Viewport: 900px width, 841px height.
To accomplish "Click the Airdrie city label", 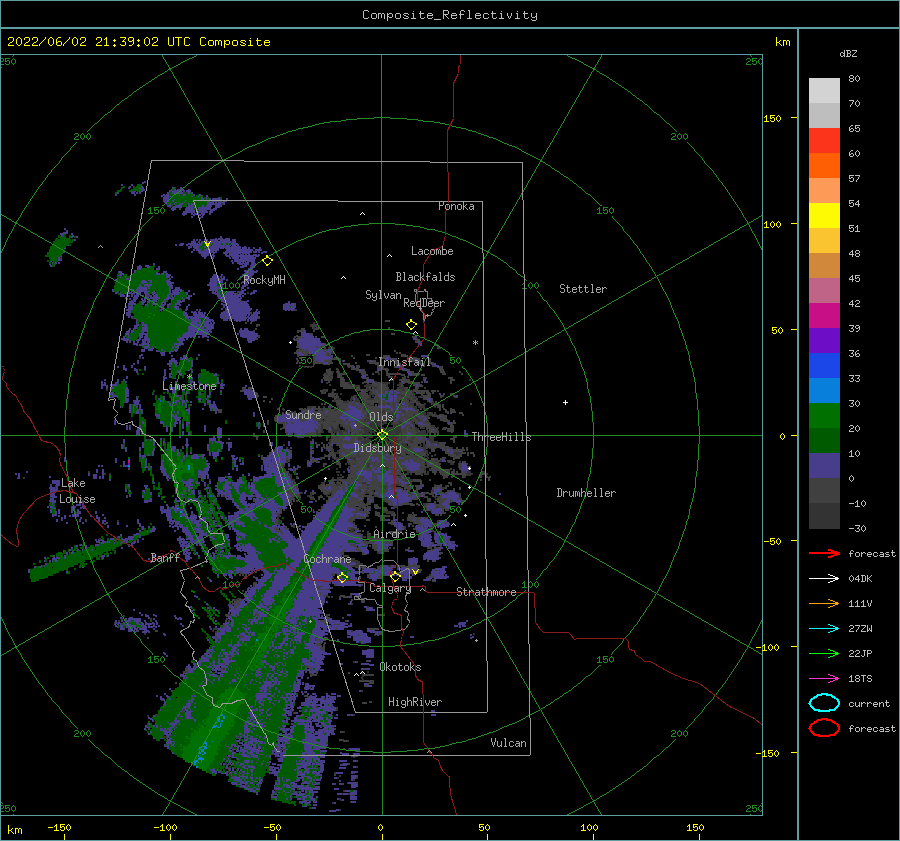I will 394,534.
